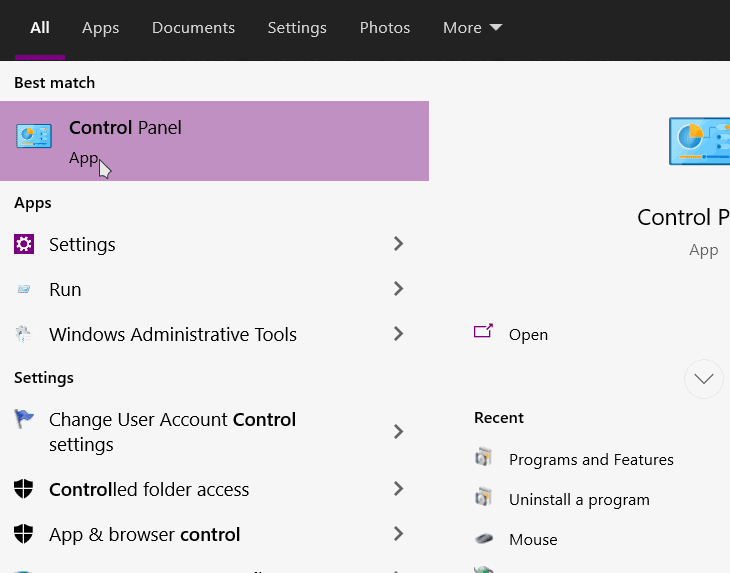Click the purple Settings gear icon
This screenshot has height=573, width=730.
(24, 244)
